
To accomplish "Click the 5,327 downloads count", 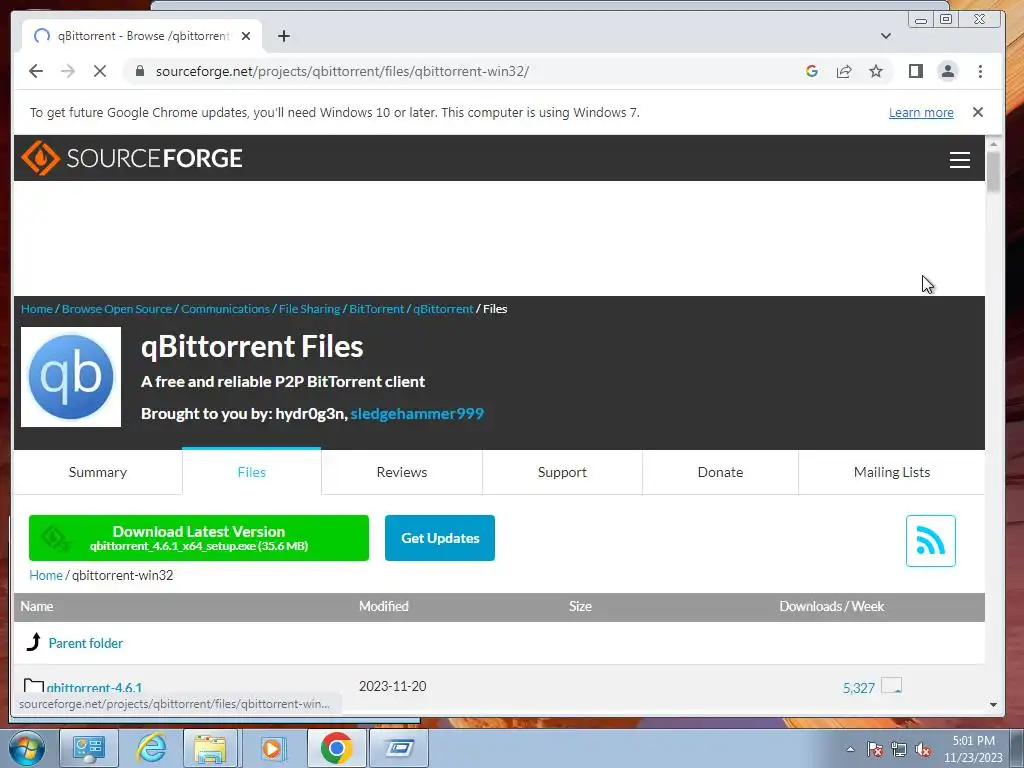I will [x=858, y=688].
